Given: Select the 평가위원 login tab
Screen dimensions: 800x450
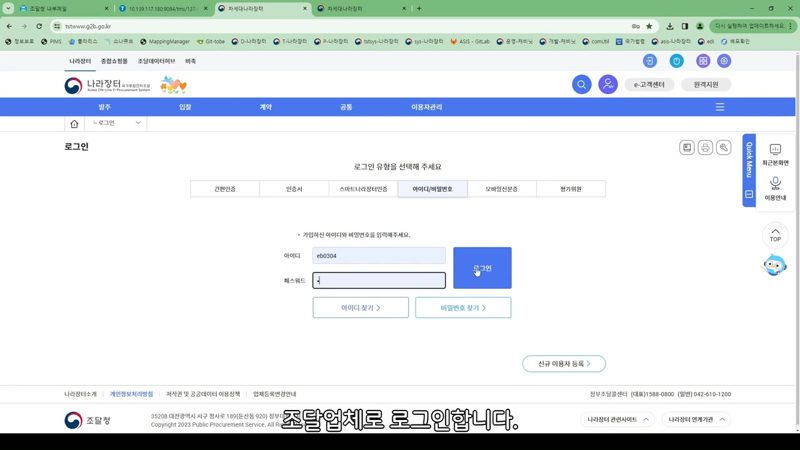Looking at the screenshot, I should click(x=571, y=189).
